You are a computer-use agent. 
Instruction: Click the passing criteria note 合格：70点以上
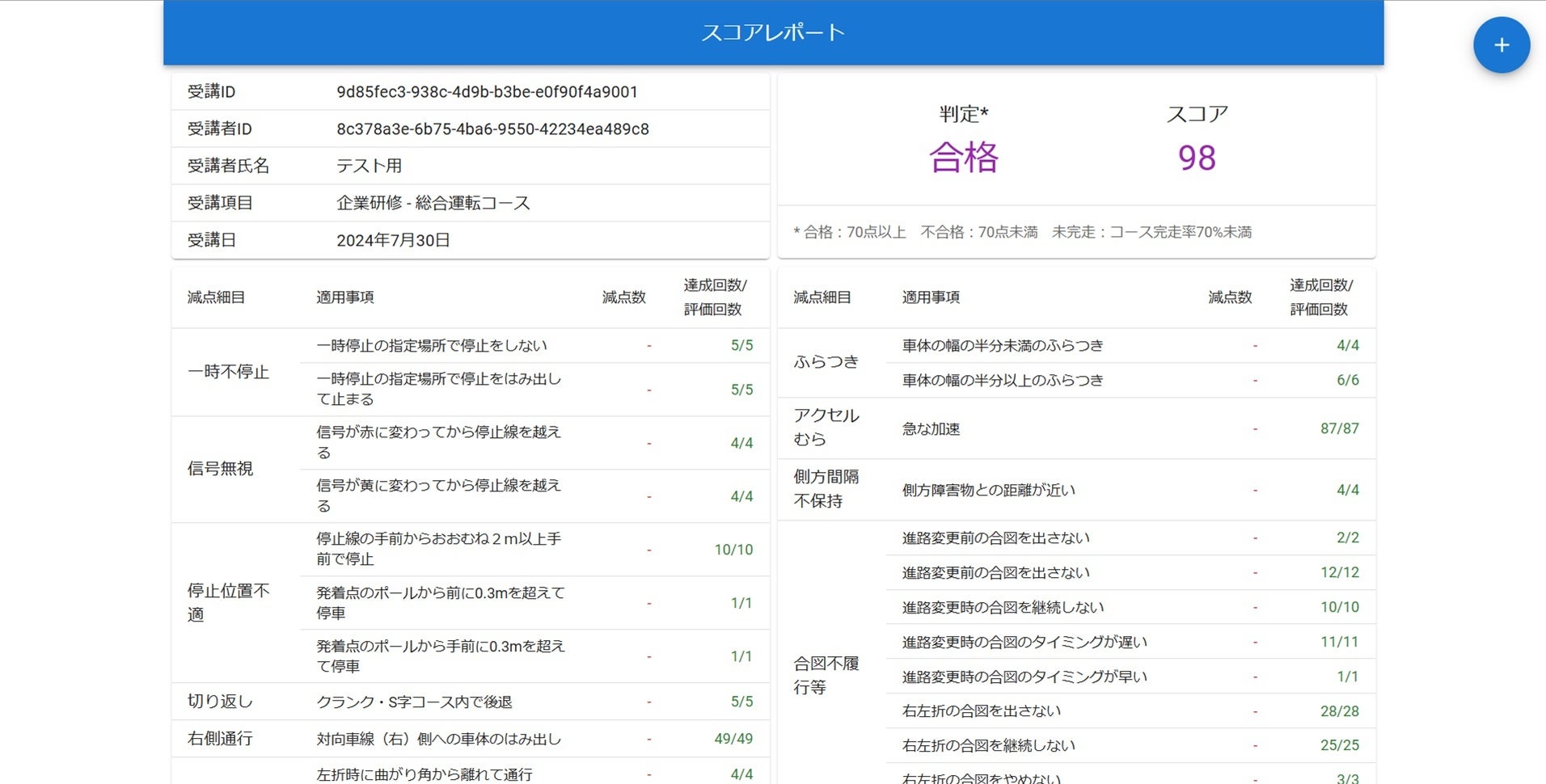[x=851, y=232]
